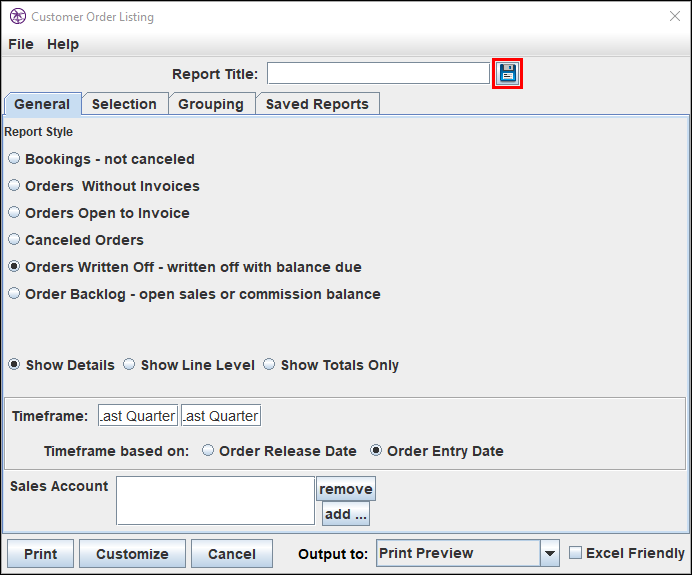692x575 pixels.
Task: Open the Output to dropdown arrow
Action: (x=549, y=553)
